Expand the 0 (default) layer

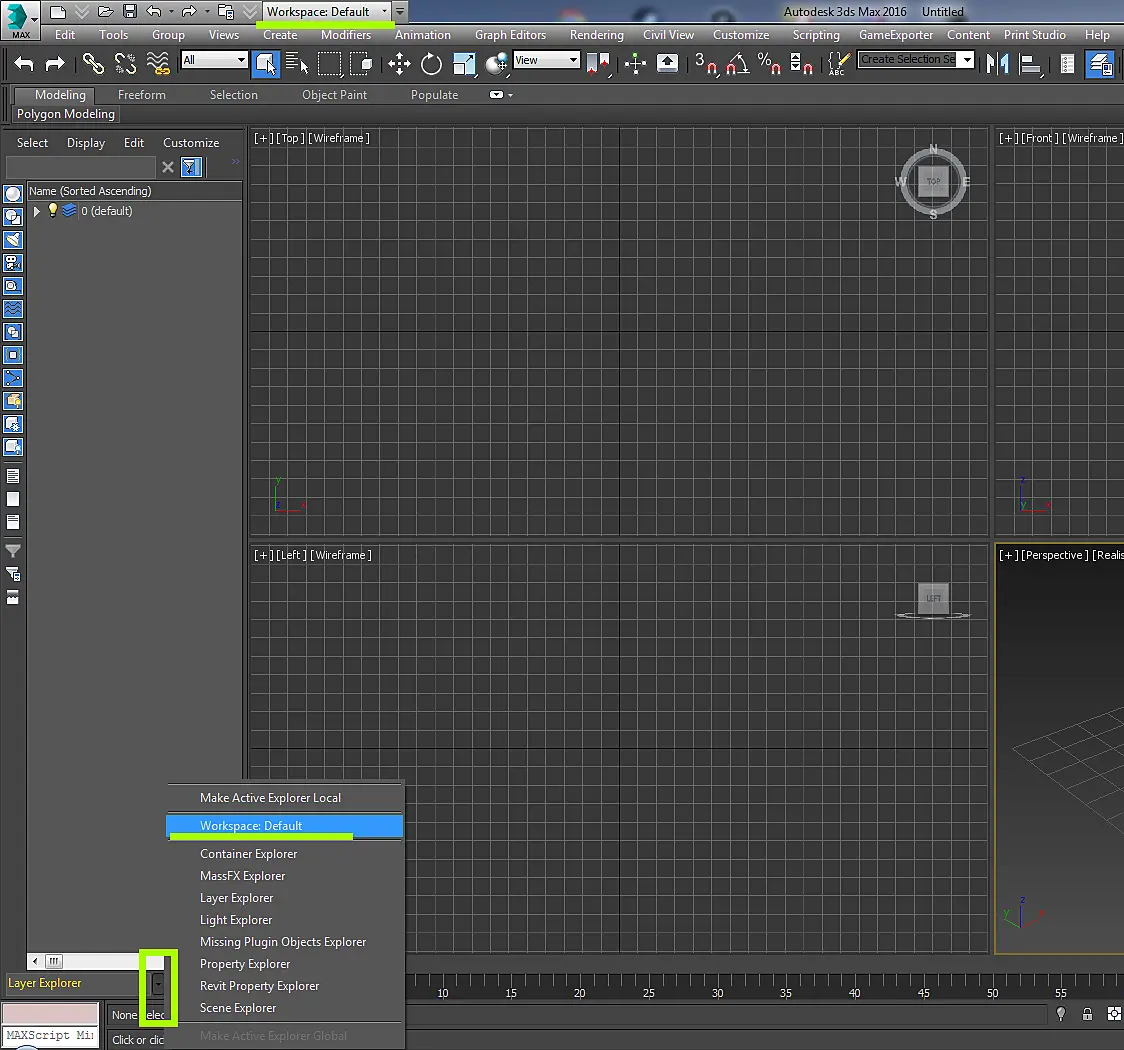point(37,211)
